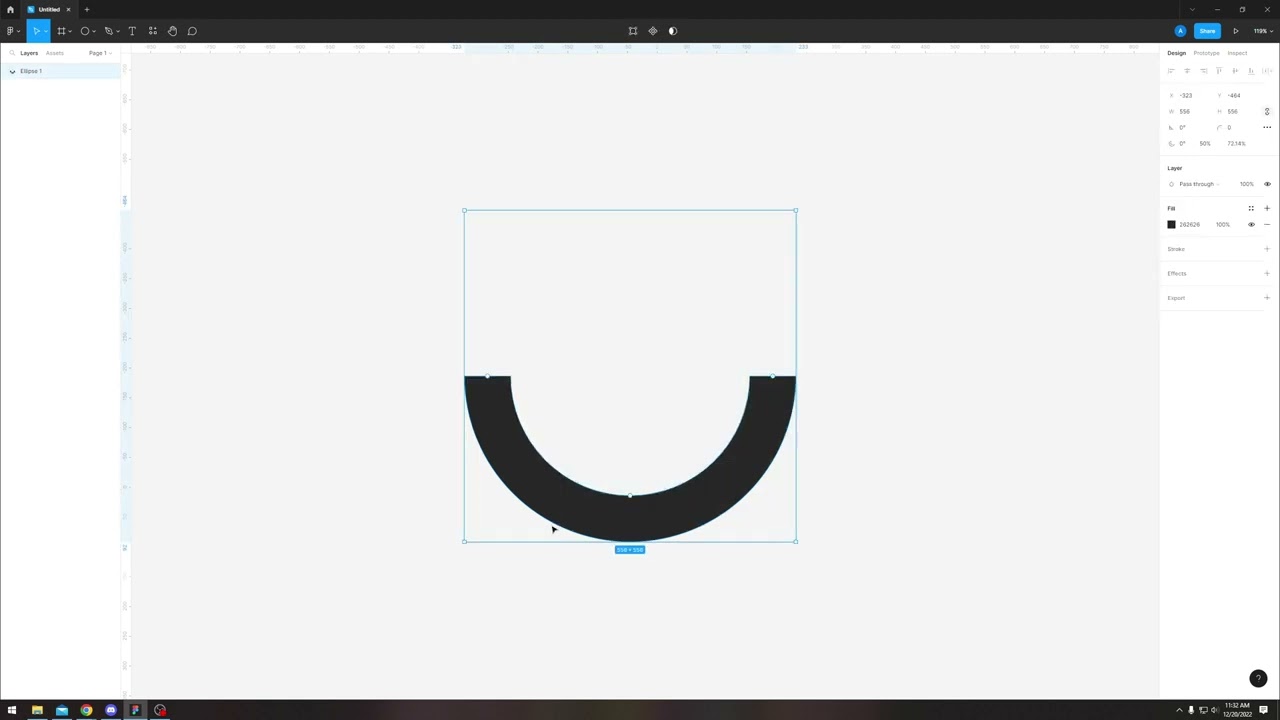Open help and resources button
Screen dimensions: 1280x720
point(1258,678)
